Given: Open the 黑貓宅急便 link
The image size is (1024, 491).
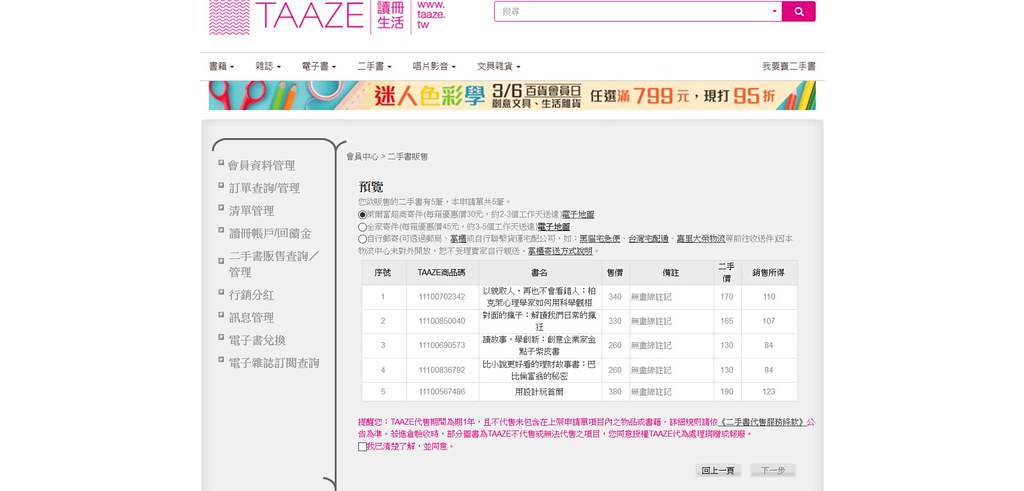Looking at the screenshot, I should pos(600,239).
